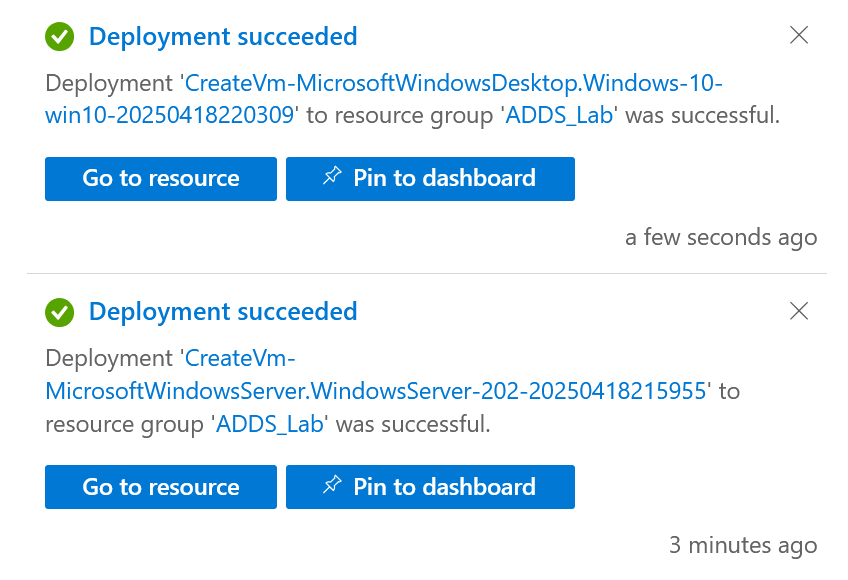Image resolution: width=848 pixels, height=580 pixels.
Task: Go to resource for the WindowsServer deployment
Action: click(161, 487)
